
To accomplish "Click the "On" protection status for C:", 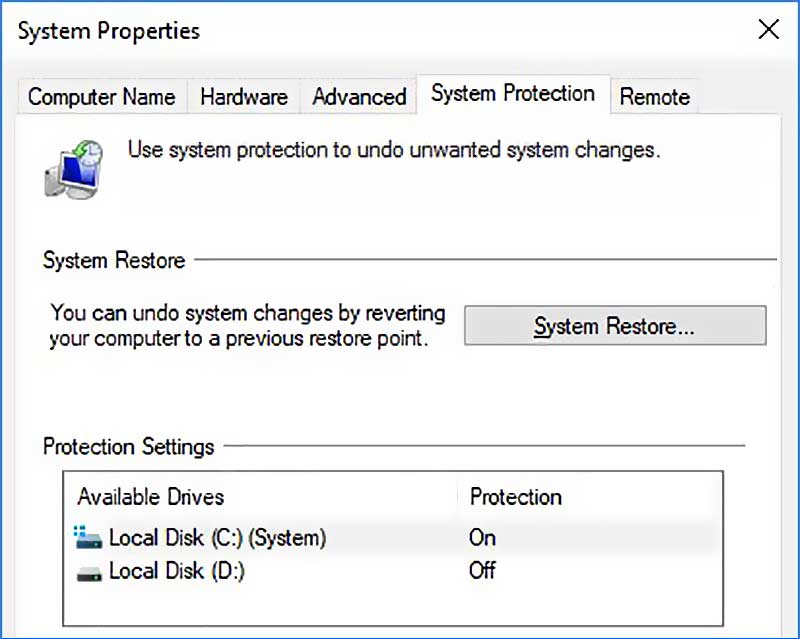I will pos(482,538).
